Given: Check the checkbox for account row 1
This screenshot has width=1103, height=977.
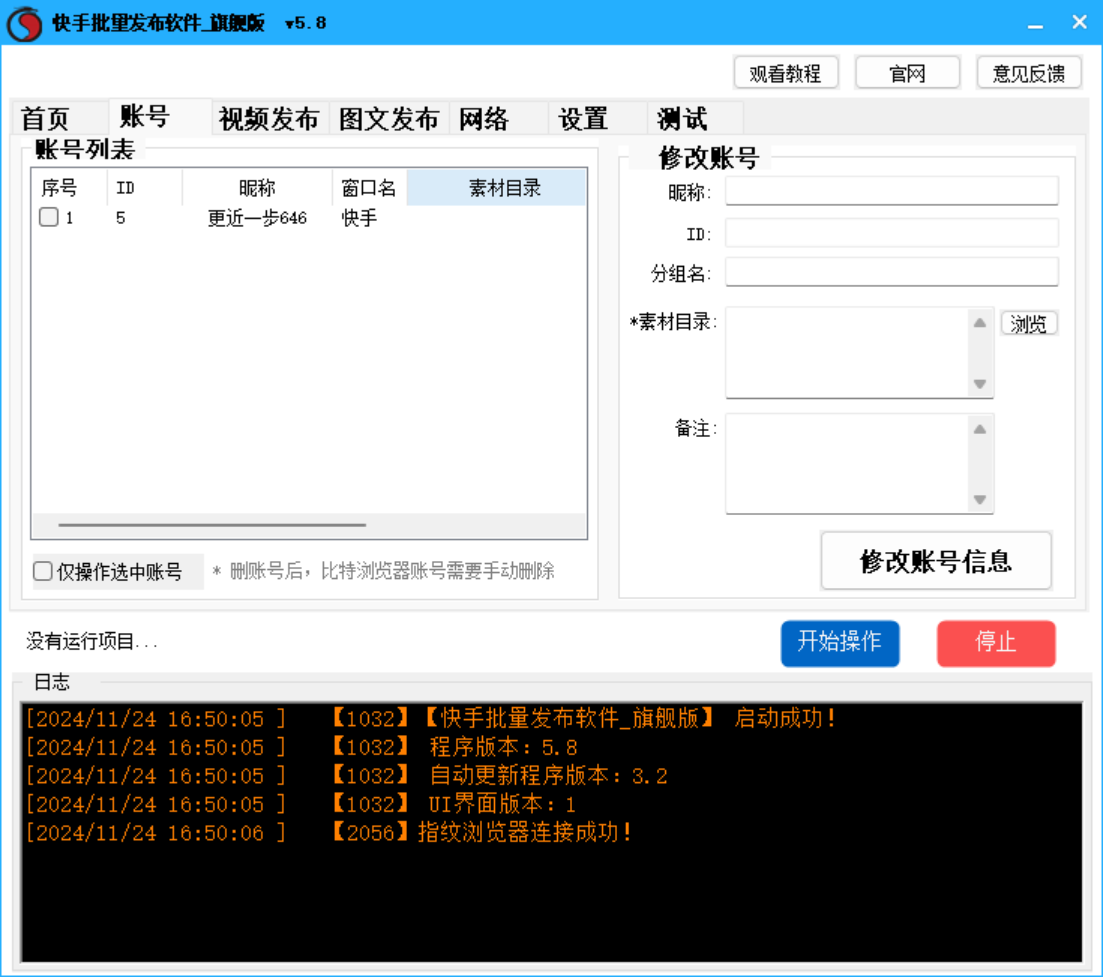Looking at the screenshot, I should (x=49, y=217).
